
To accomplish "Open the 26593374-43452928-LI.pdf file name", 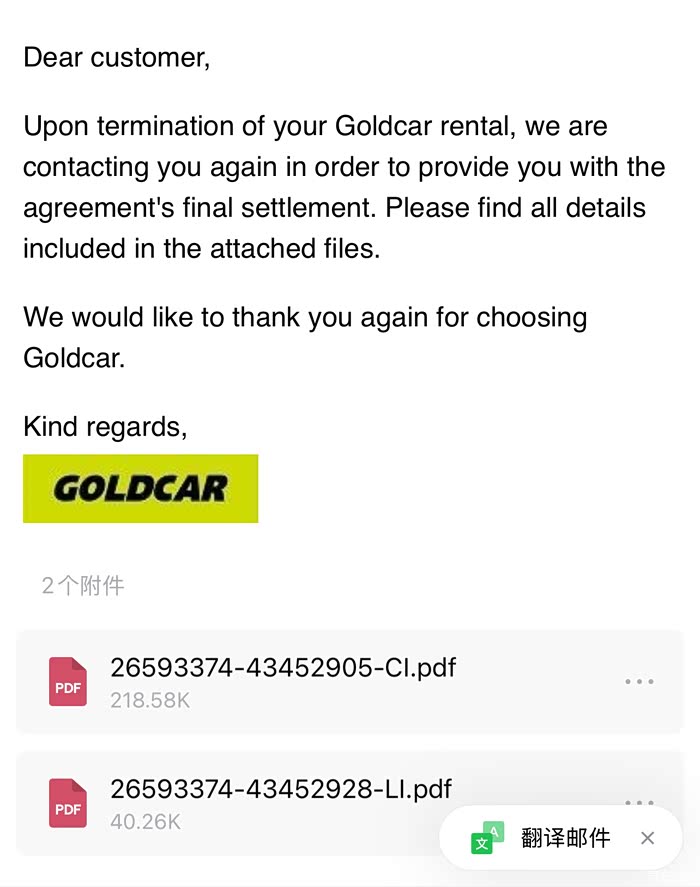I will (x=281, y=789).
